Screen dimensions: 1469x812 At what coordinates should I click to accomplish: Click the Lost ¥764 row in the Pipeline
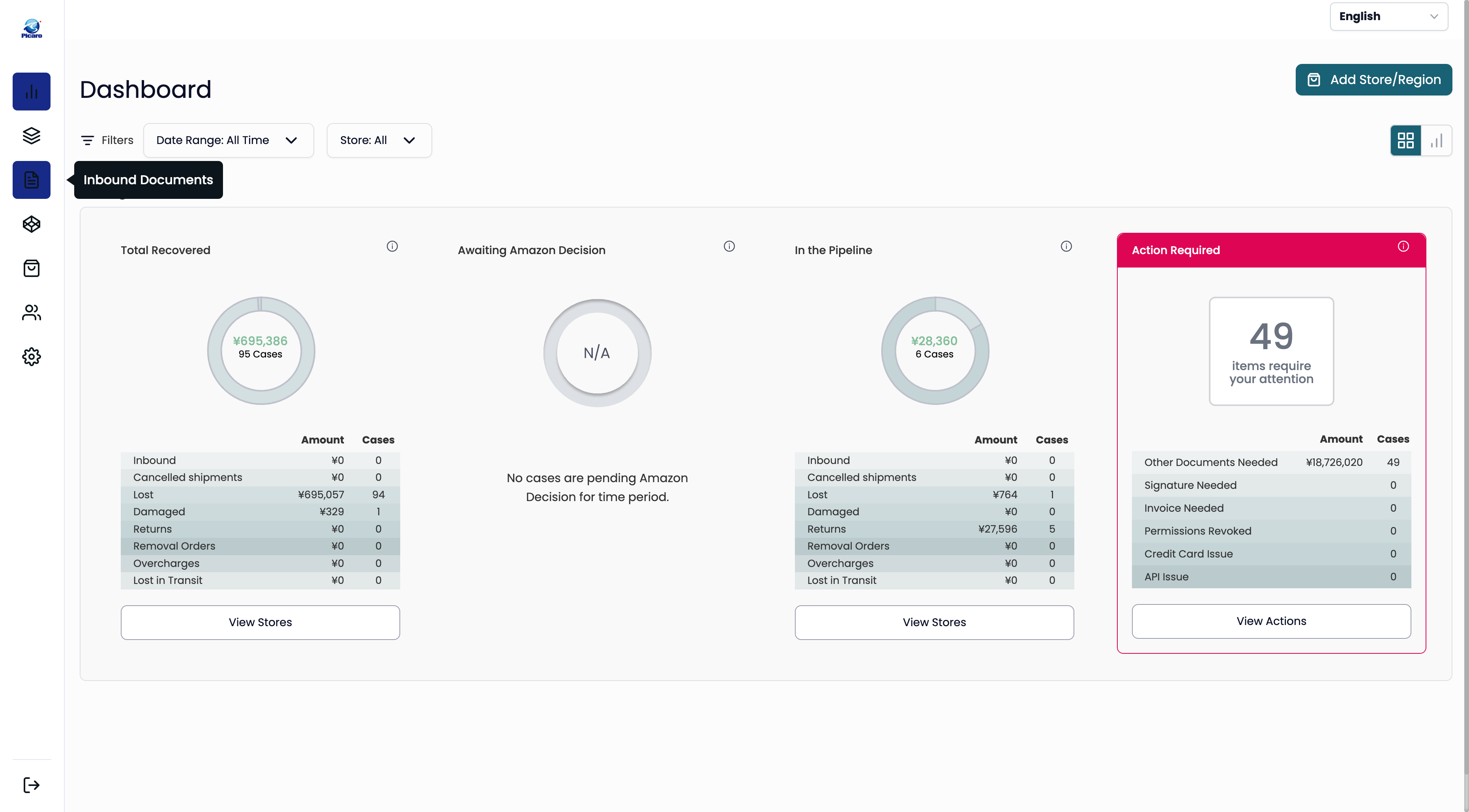coord(934,495)
